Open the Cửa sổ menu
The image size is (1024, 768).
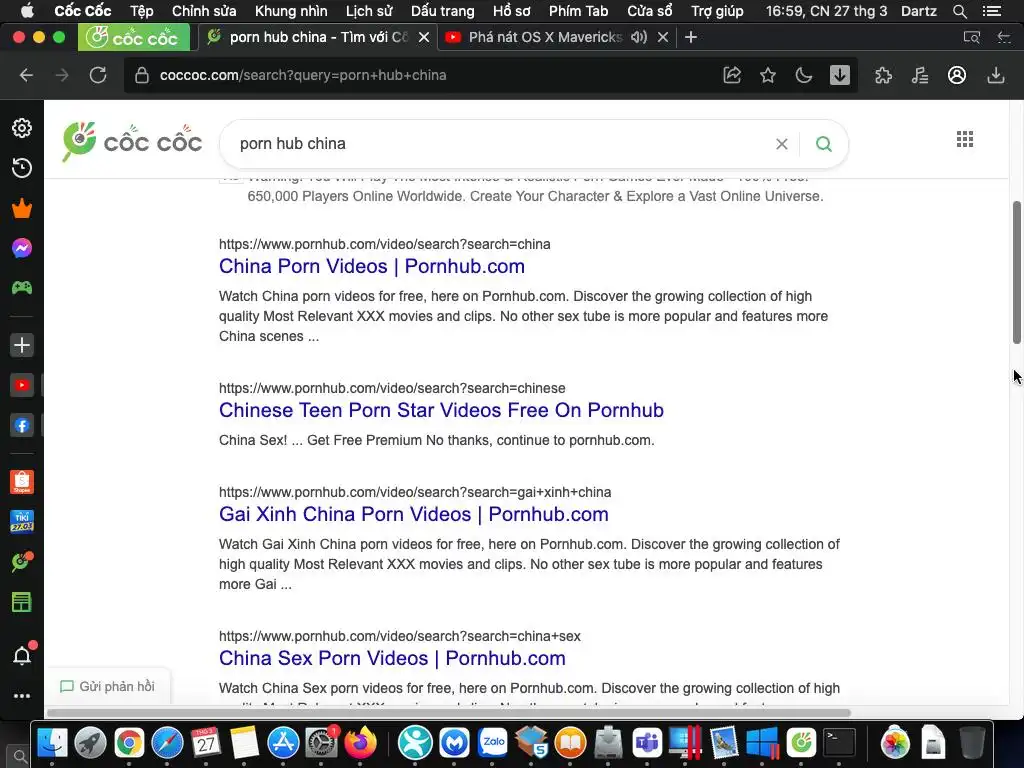pyautogui.click(x=649, y=11)
